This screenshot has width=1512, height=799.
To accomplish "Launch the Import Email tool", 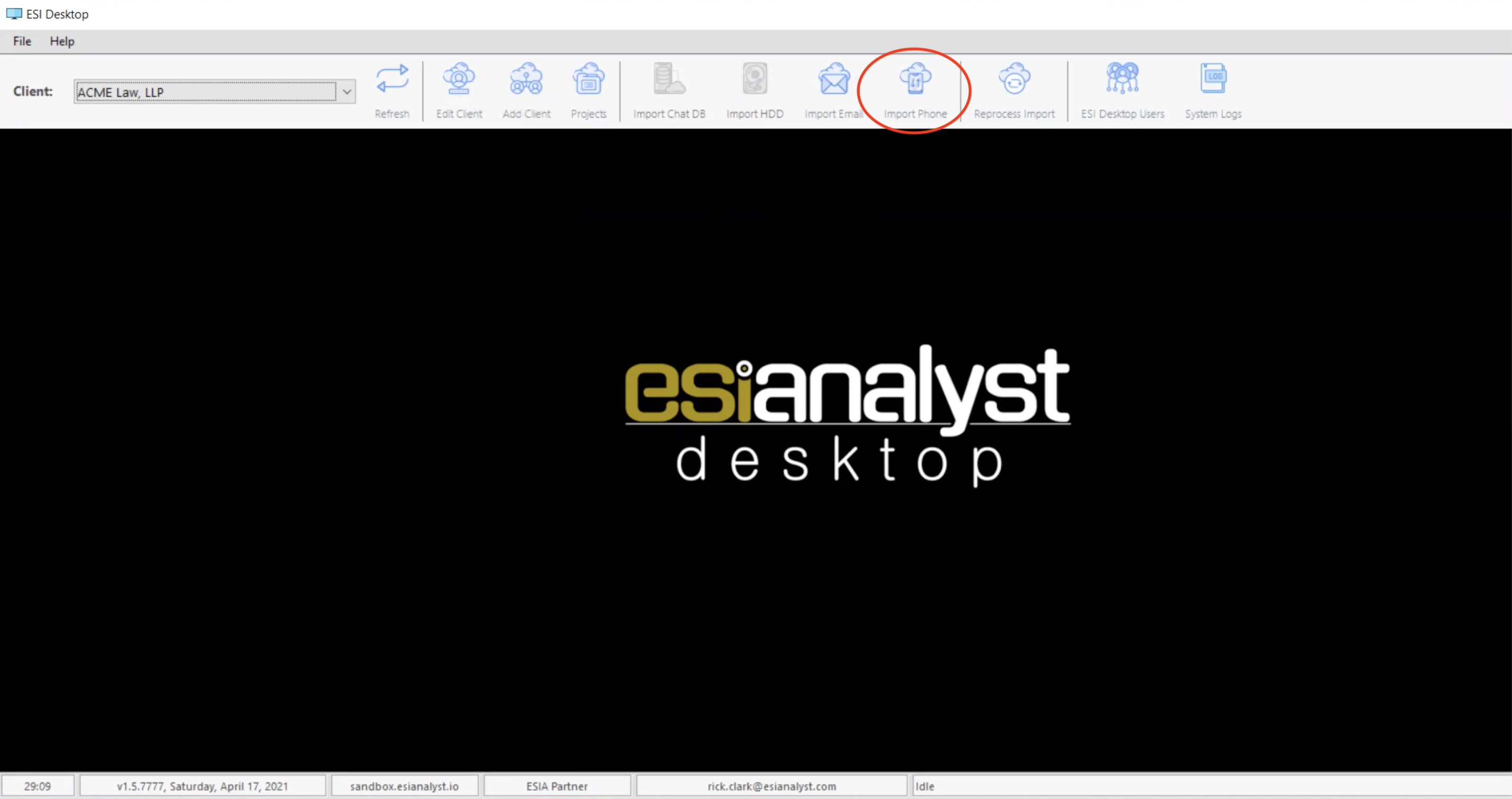I will tap(834, 90).
